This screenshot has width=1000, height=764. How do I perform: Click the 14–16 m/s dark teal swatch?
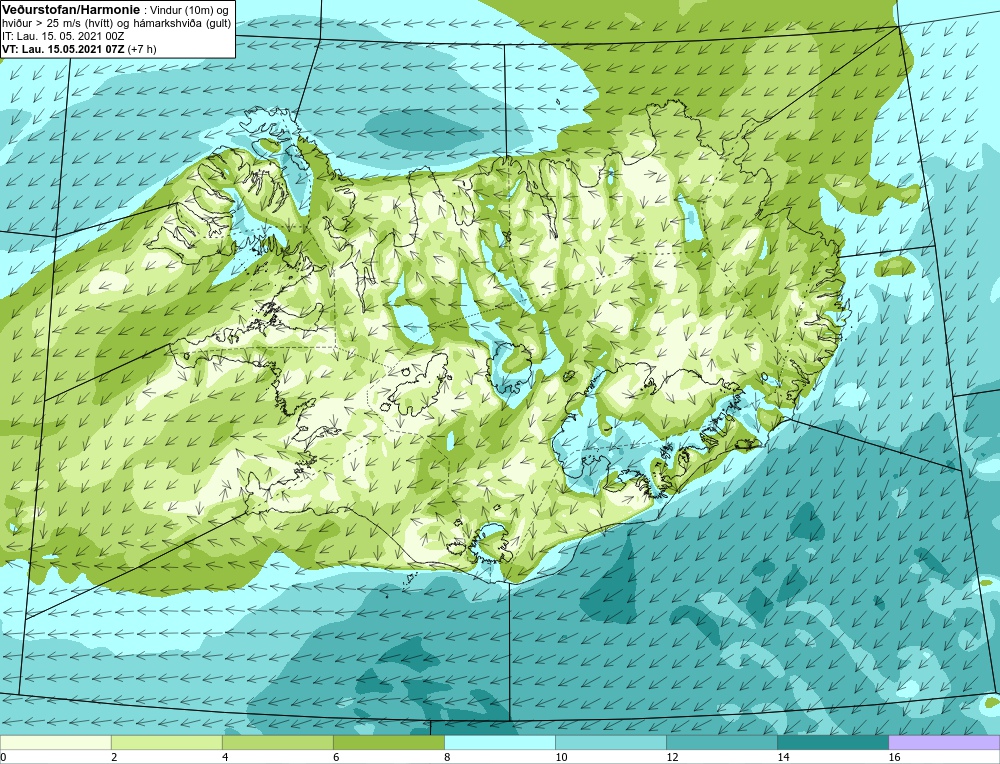point(832,742)
